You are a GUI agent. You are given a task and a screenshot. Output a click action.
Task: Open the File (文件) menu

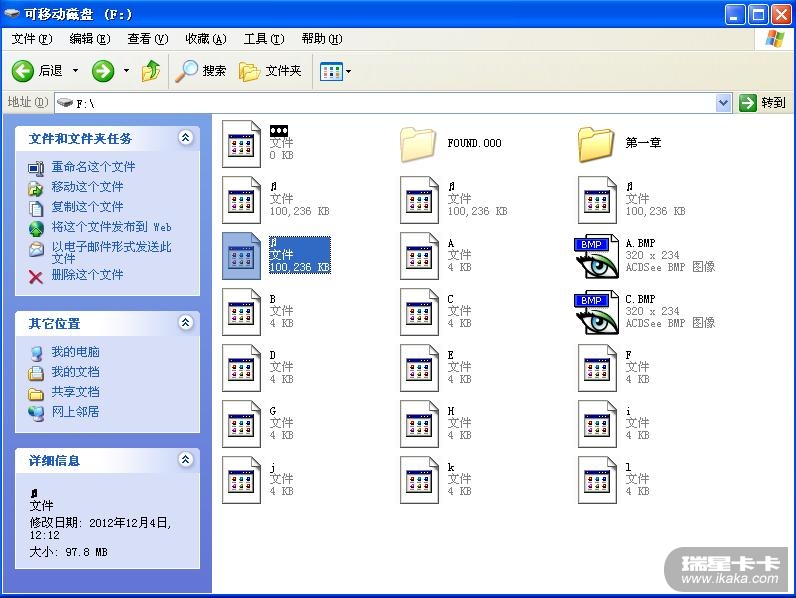coord(31,39)
